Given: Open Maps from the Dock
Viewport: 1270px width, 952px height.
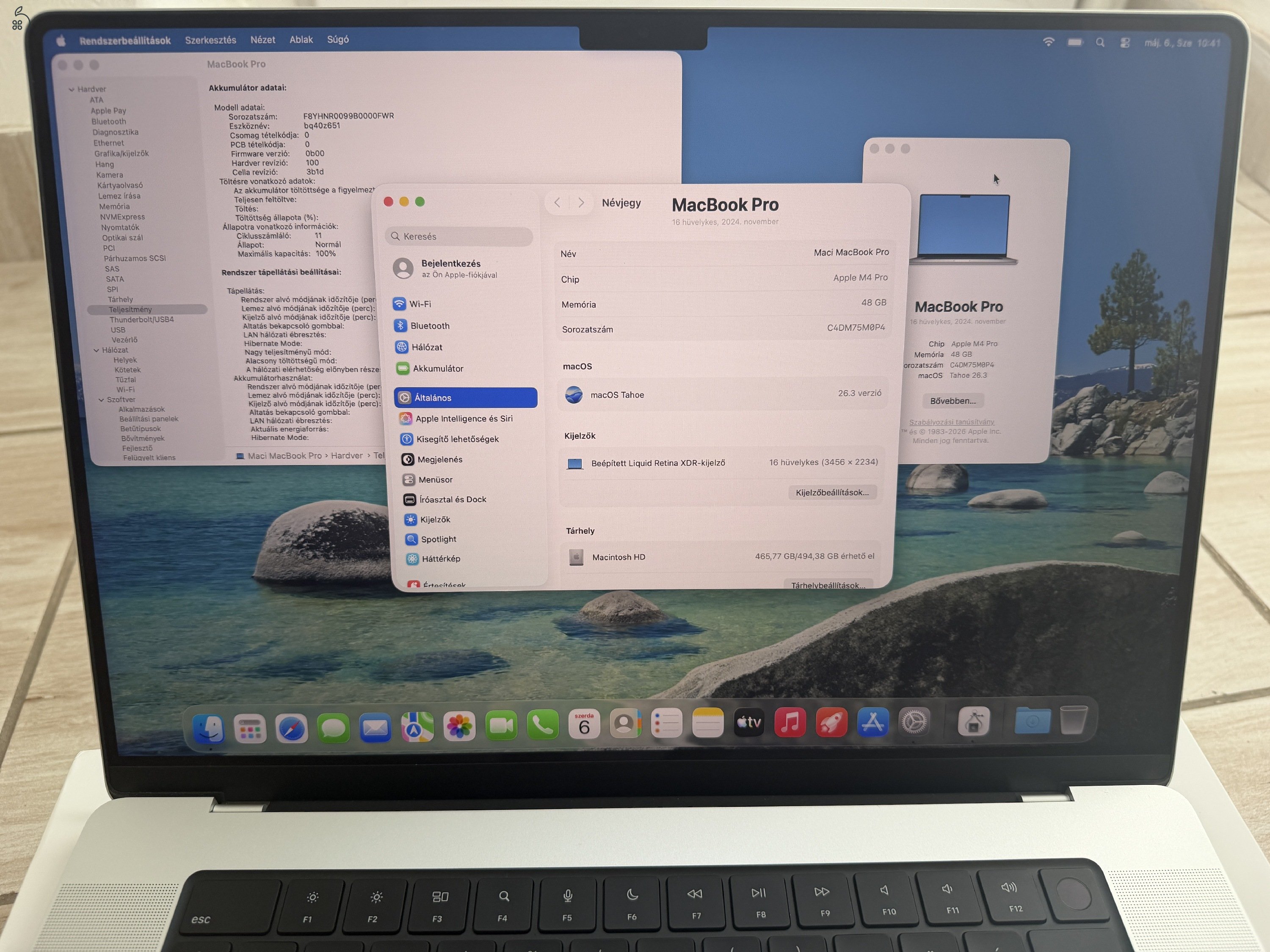Looking at the screenshot, I should (x=417, y=727).
